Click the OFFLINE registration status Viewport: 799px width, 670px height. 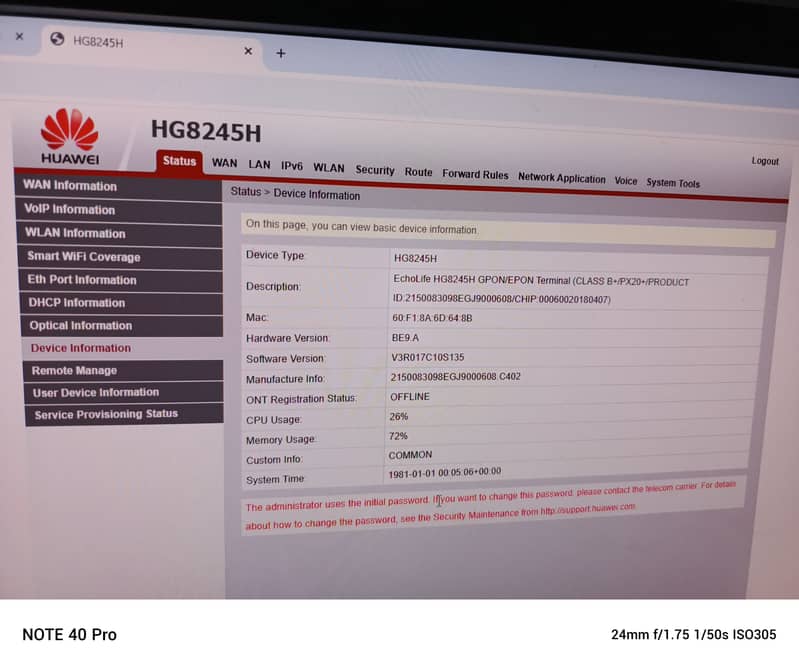(x=410, y=396)
